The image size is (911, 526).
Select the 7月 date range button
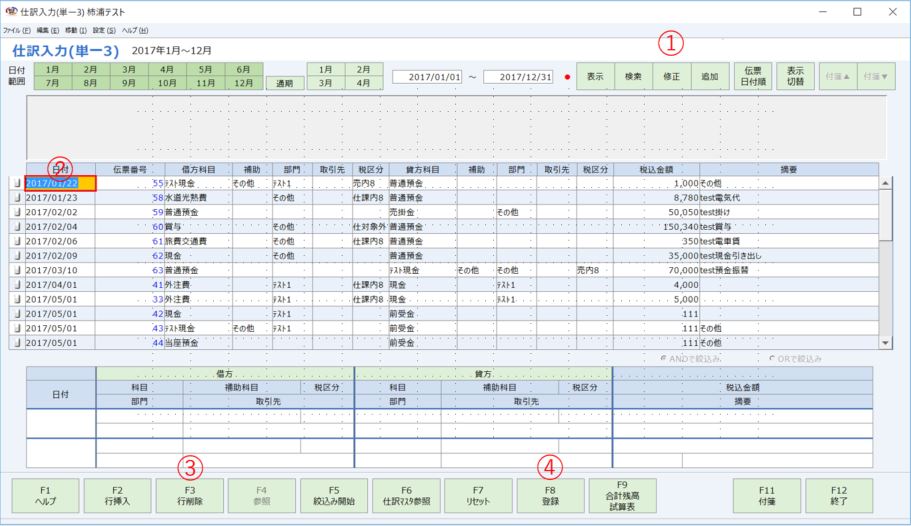(52, 83)
